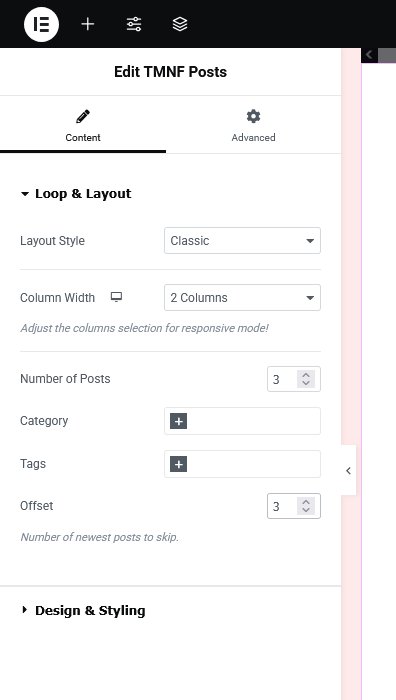
Task: Increase Number of Posts with up arrow
Action: (x=306, y=375)
